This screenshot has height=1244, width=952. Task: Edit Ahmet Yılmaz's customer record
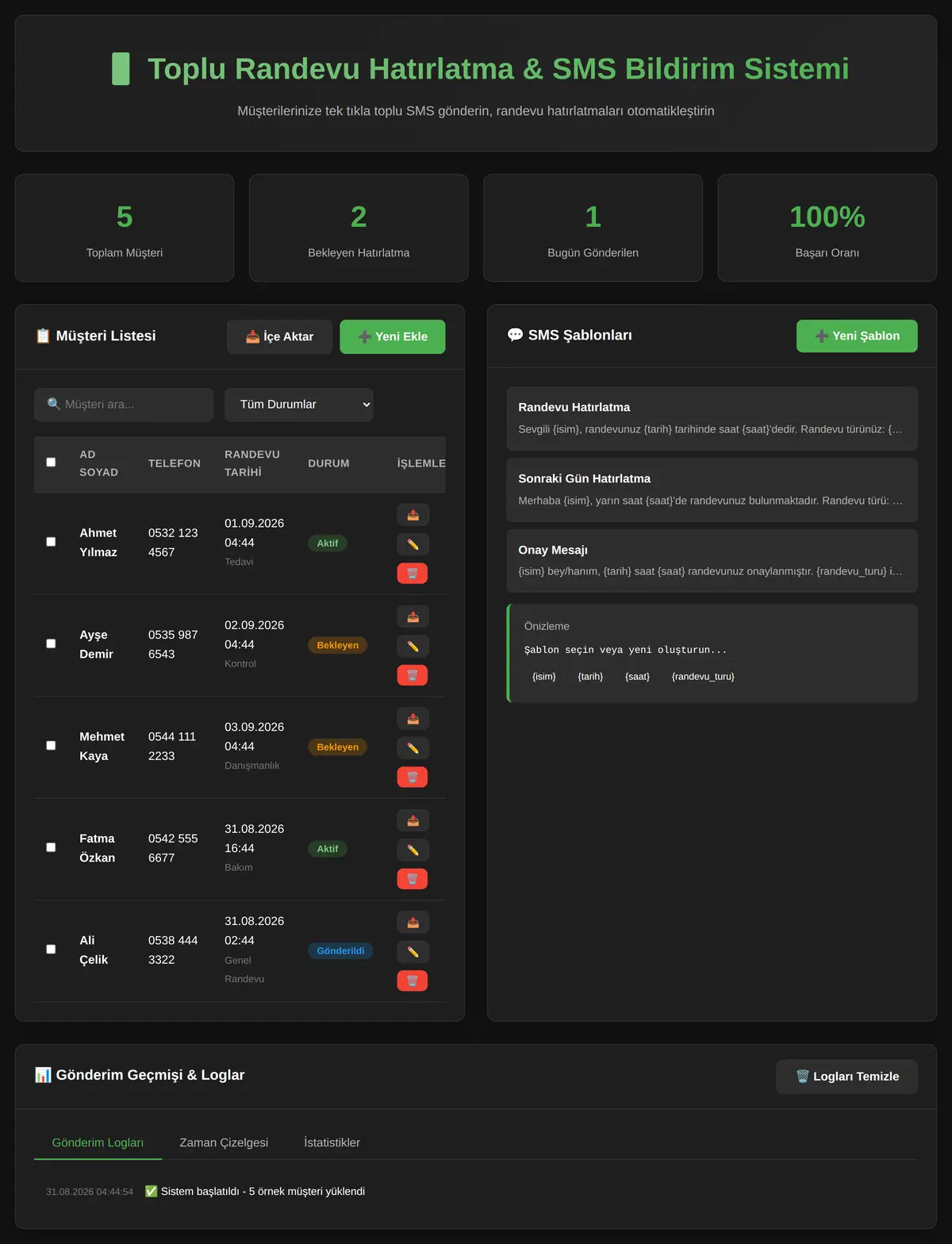click(x=413, y=544)
